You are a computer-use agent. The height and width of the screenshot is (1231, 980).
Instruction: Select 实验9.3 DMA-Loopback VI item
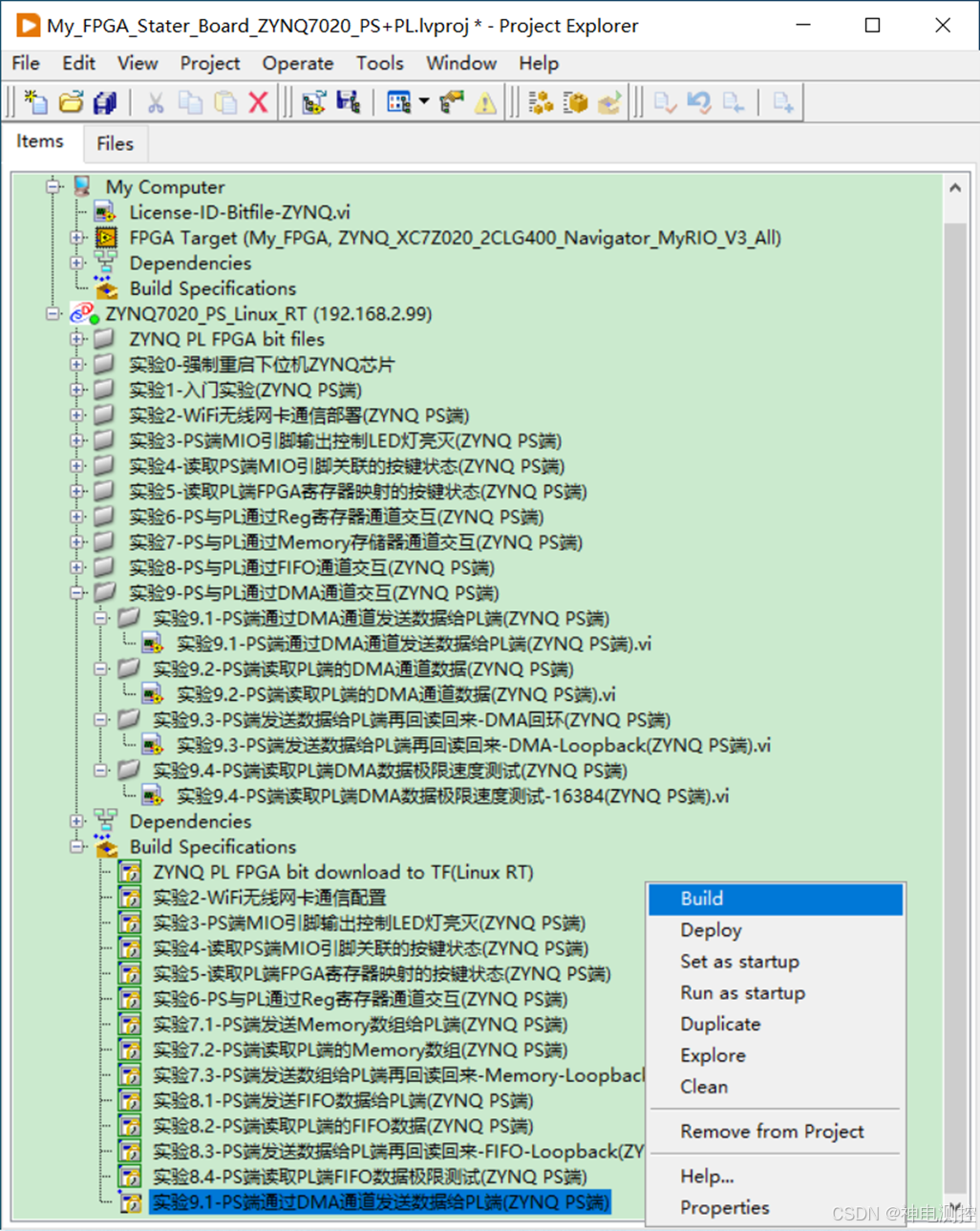pyautogui.click(x=474, y=745)
